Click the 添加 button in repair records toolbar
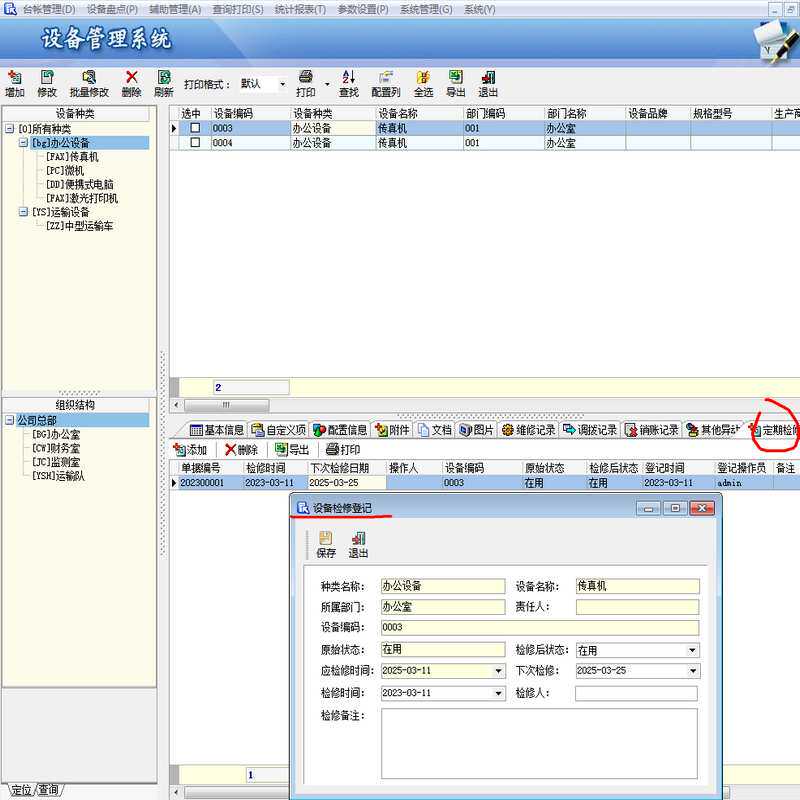 pos(190,449)
